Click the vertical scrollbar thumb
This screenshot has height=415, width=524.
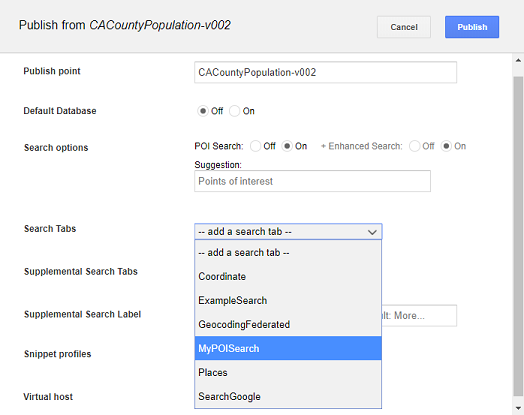coord(518,237)
